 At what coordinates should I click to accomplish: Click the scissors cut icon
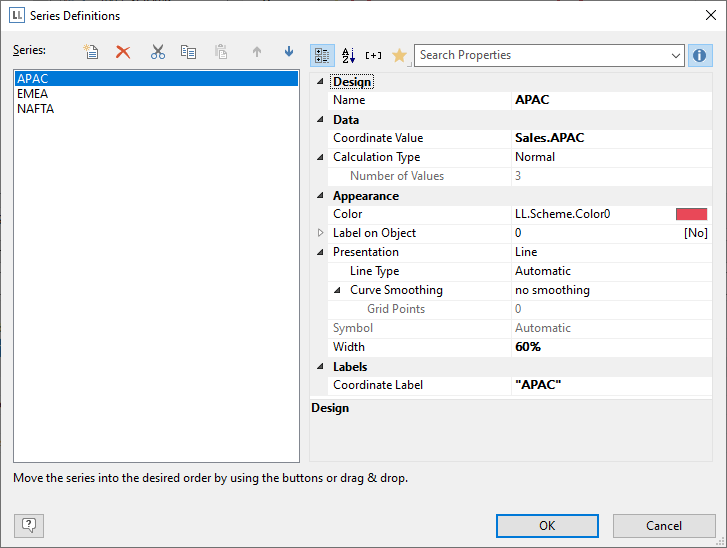157,52
